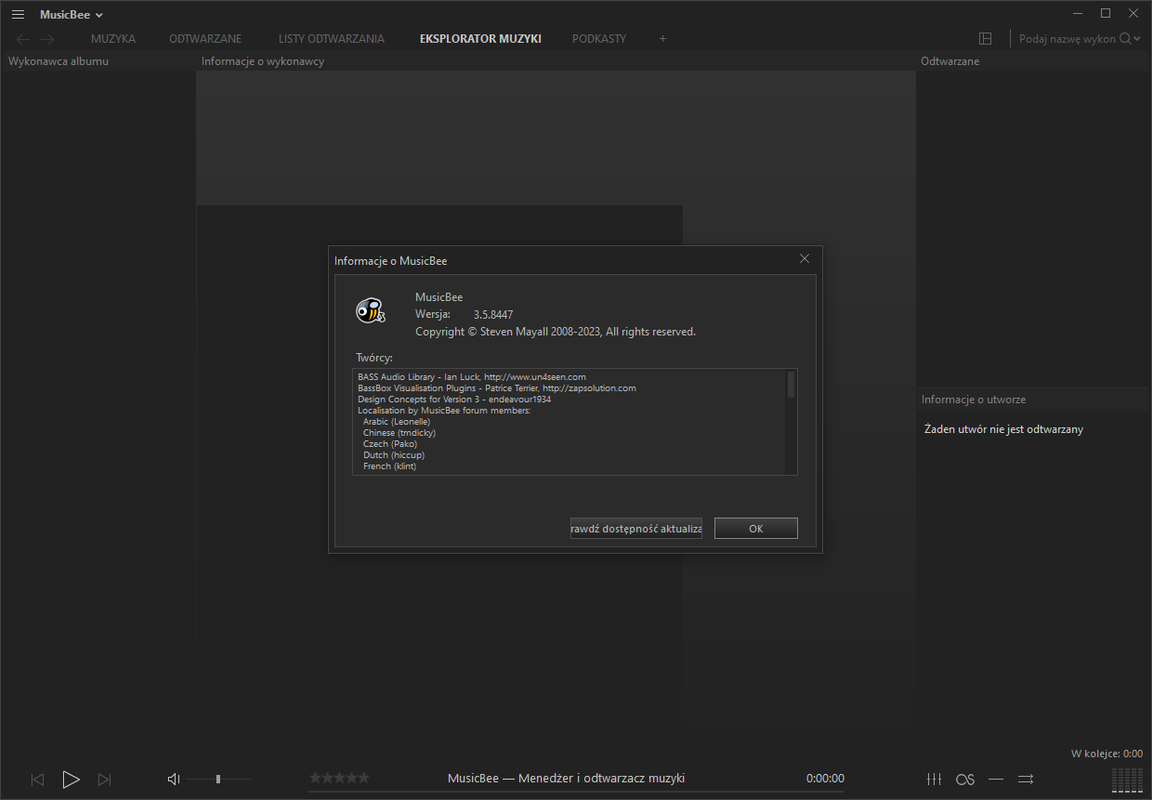1152x800 pixels.
Task: Click the navigate back arrow
Action: 23,39
